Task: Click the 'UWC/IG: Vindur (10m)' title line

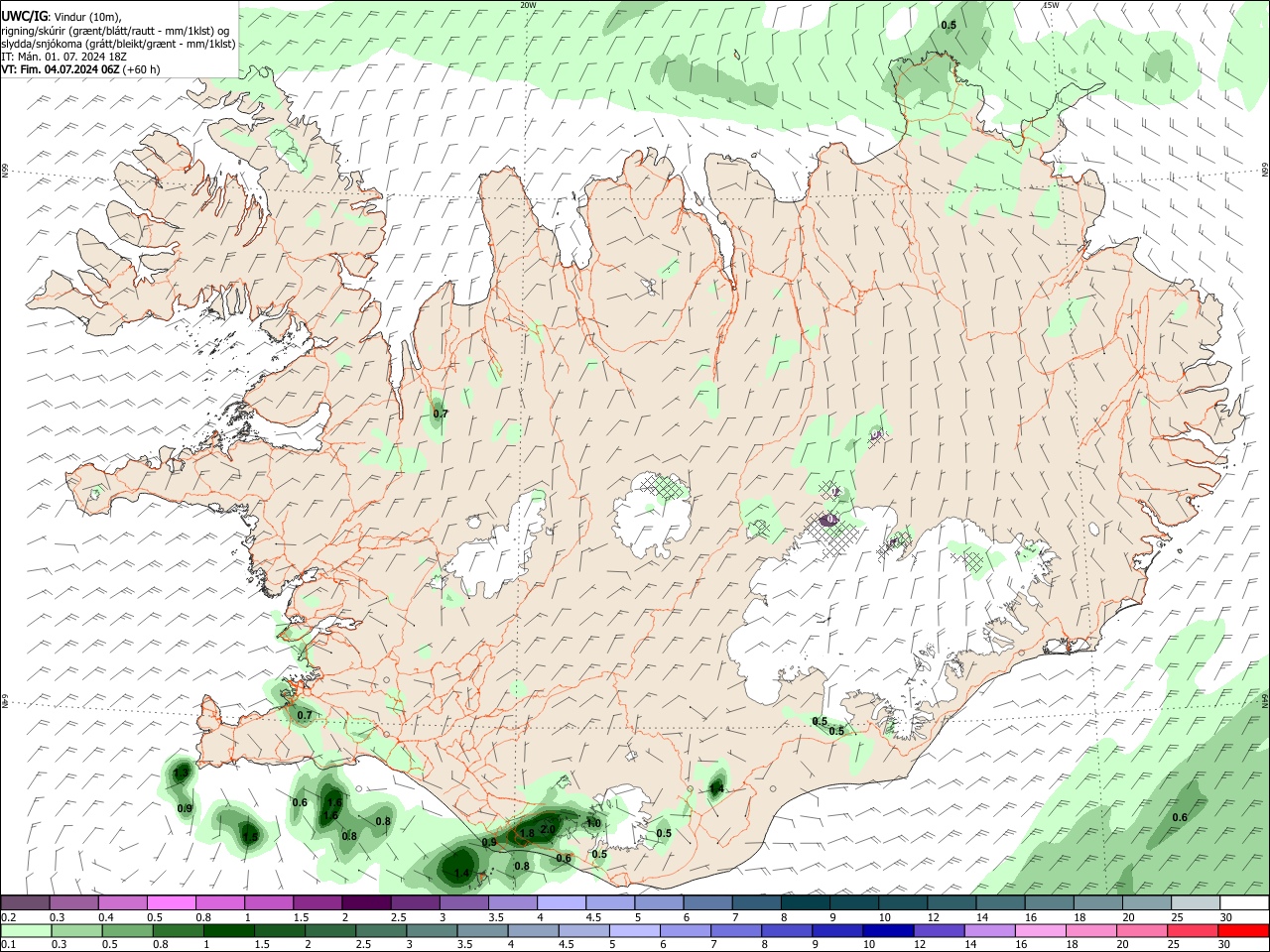Action: (61, 17)
